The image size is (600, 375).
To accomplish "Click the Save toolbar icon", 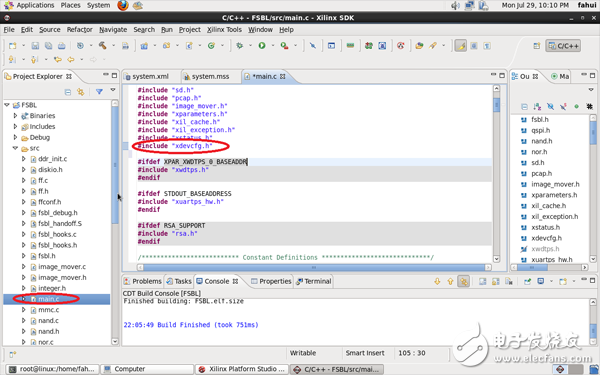I will coord(35,46).
